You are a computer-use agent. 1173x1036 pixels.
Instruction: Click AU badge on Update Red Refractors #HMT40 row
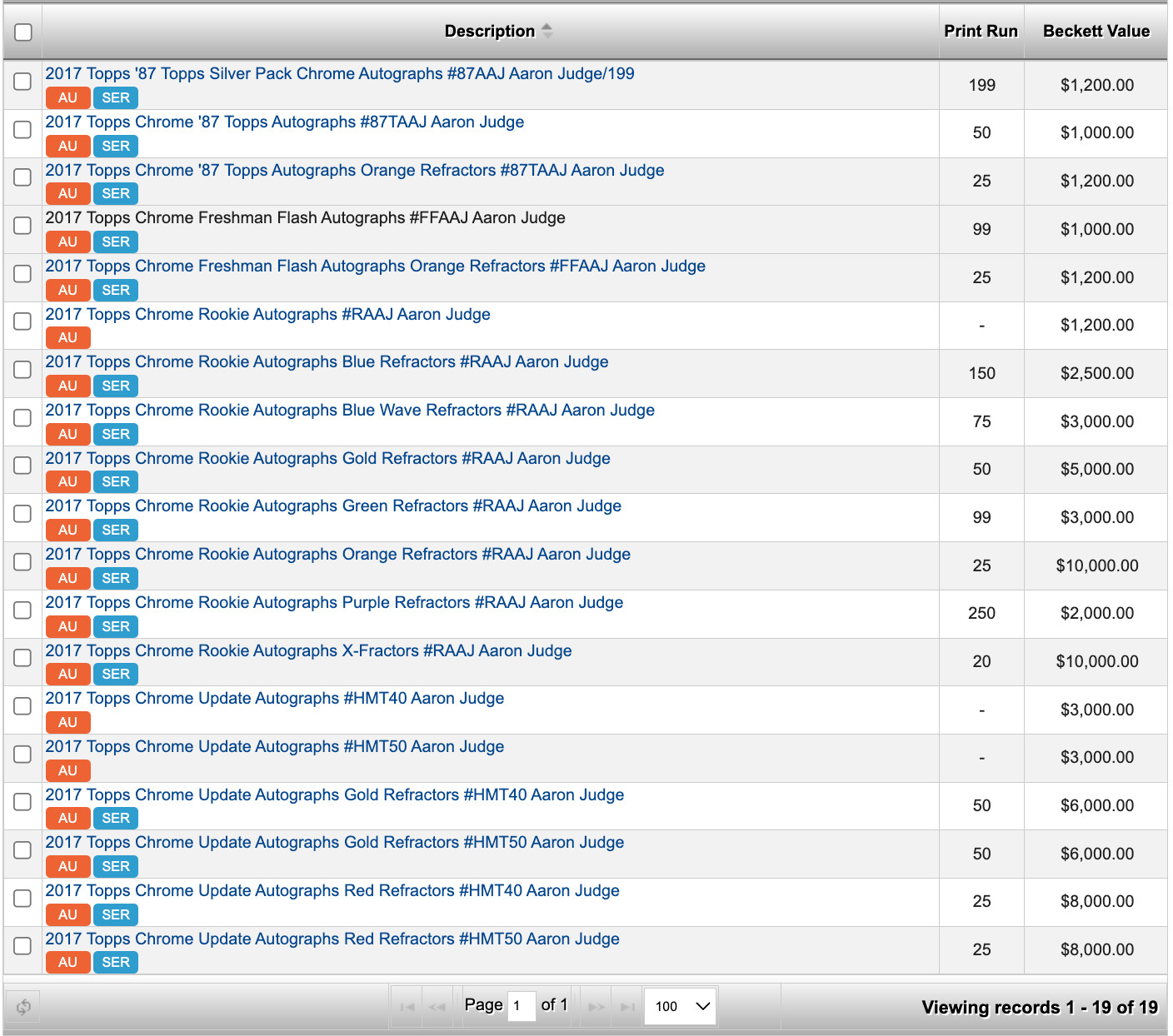pos(67,914)
